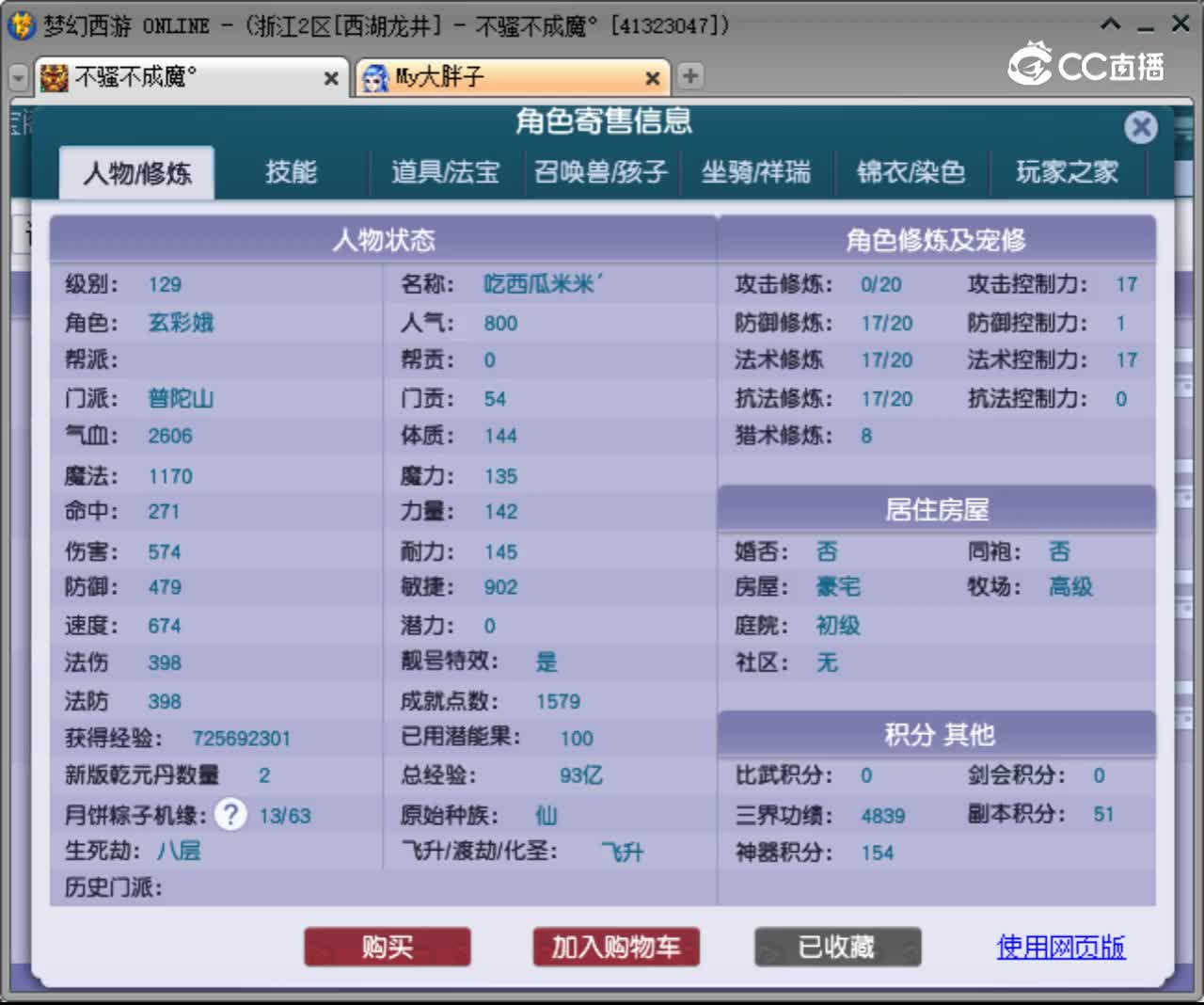
Task: Click the 飞升 status value
Action: pyautogui.click(x=623, y=853)
